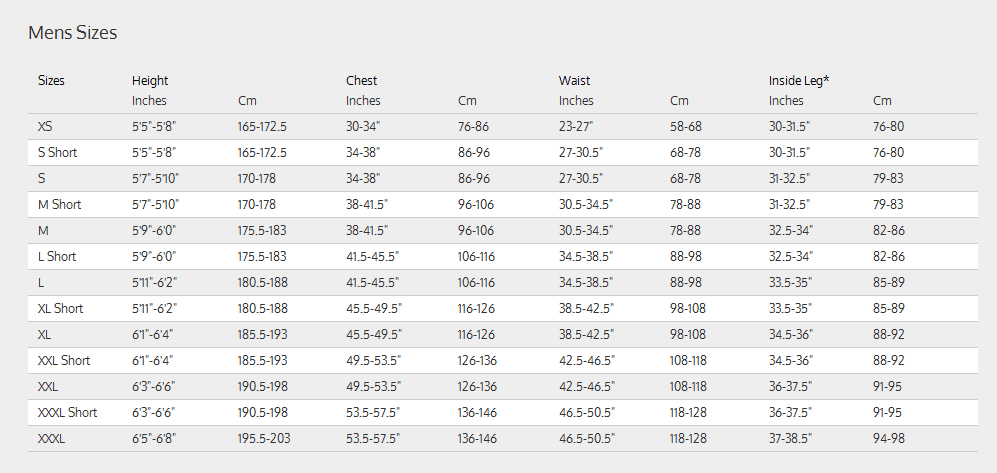Click the Chest column header
997x473 pixels.
[362, 81]
